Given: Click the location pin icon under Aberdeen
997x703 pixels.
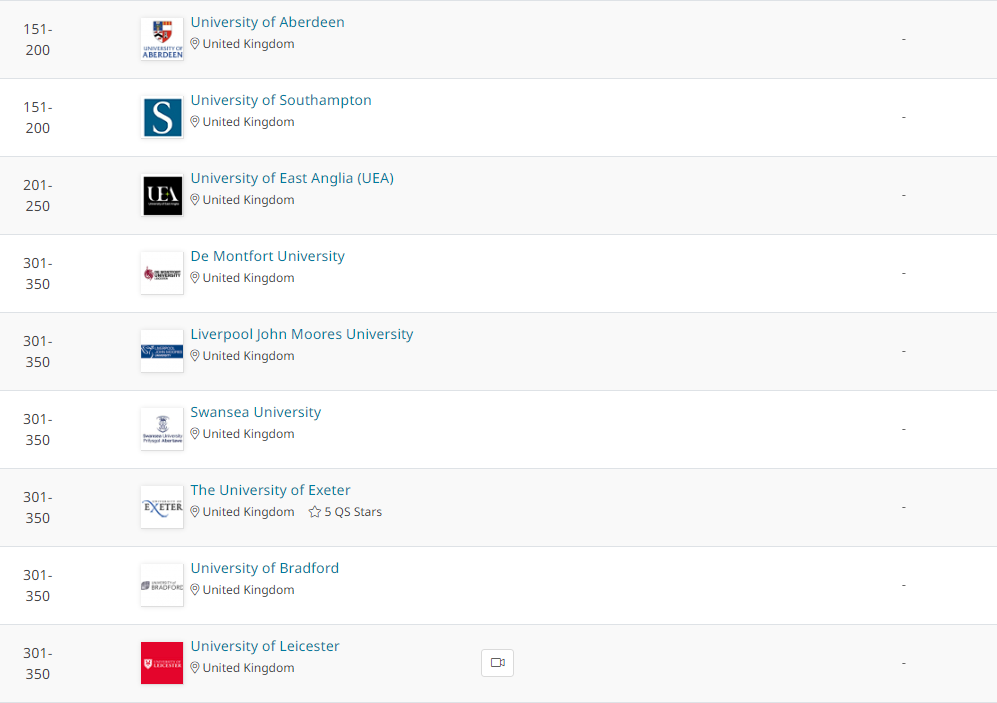Looking at the screenshot, I should 195,44.
